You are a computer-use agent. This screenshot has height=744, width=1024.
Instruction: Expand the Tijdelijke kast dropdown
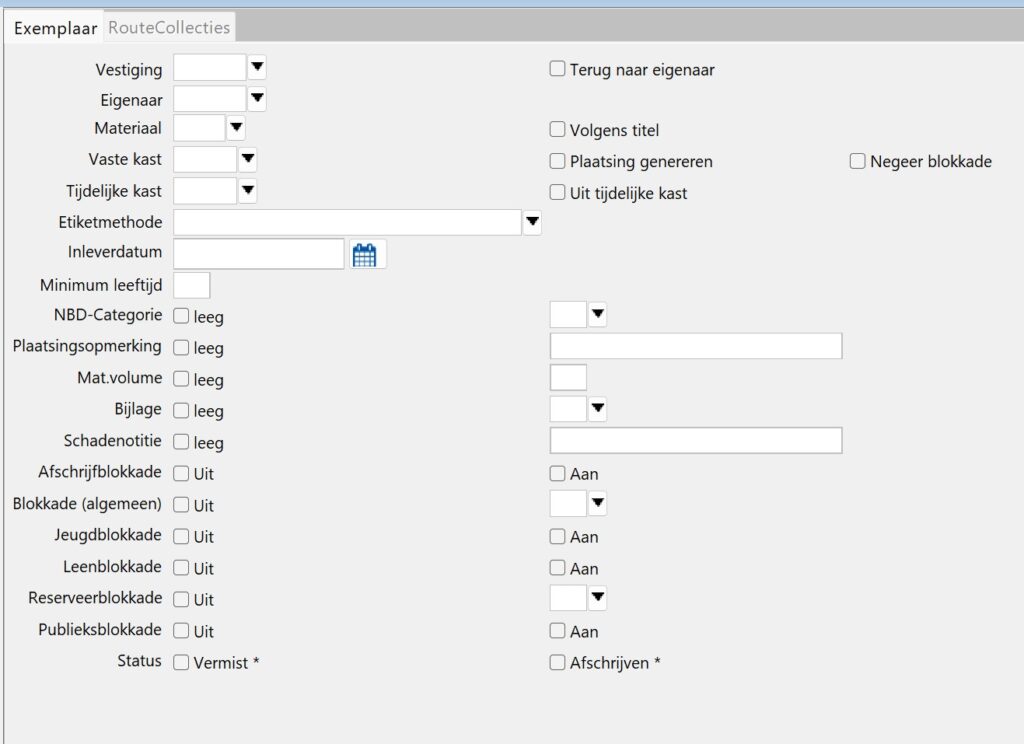tap(247, 191)
